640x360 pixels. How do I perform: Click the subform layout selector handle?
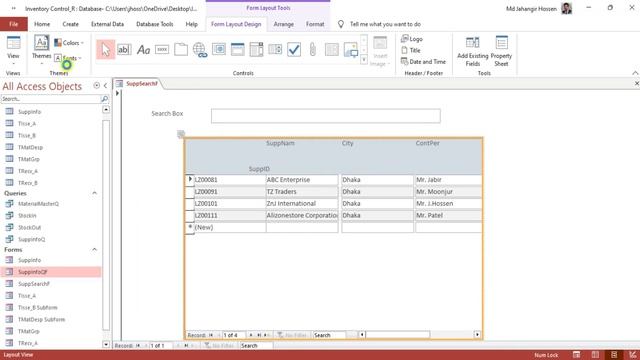181,133
